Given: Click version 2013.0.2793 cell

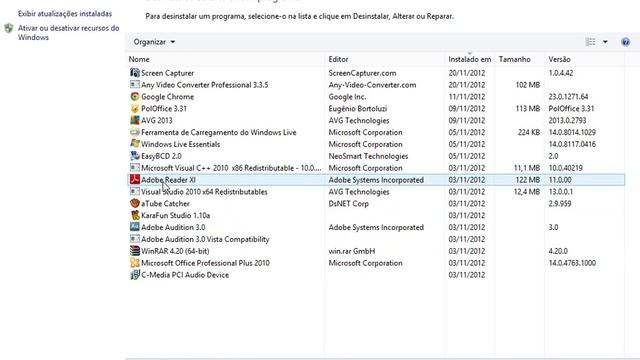Looking at the screenshot, I should [x=567, y=120].
